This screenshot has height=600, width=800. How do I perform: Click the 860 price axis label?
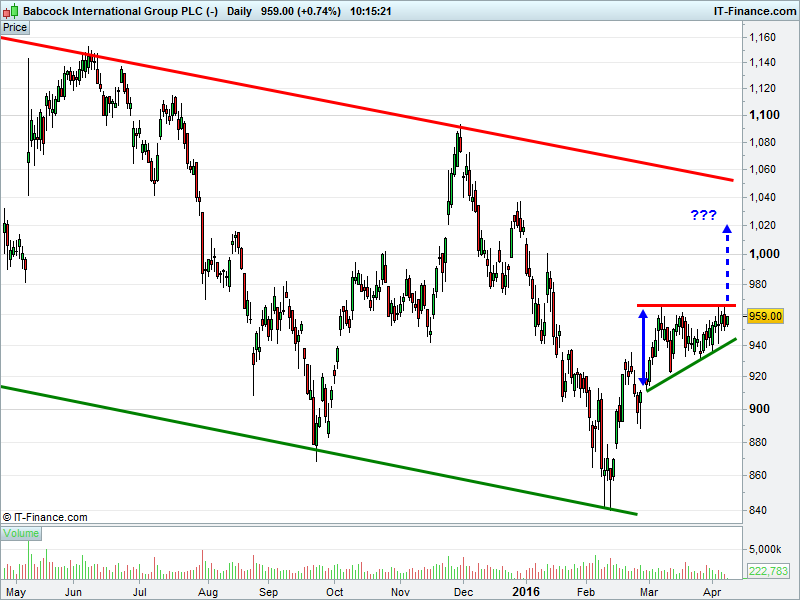758,476
